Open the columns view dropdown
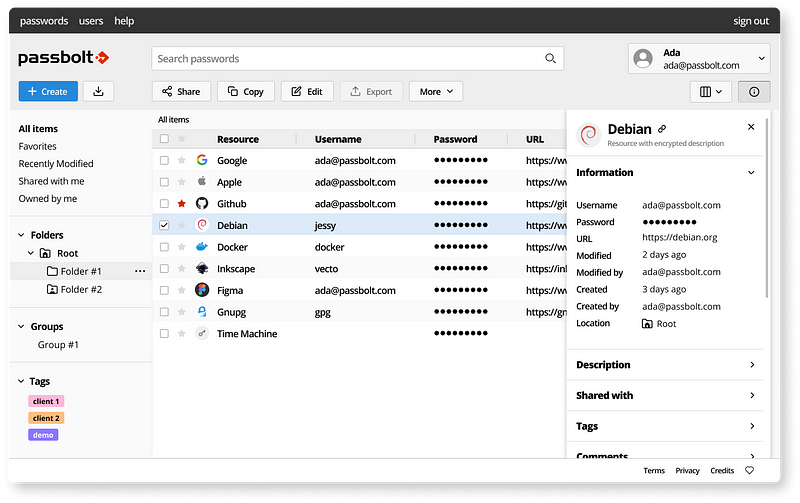 tap(711, 92)
